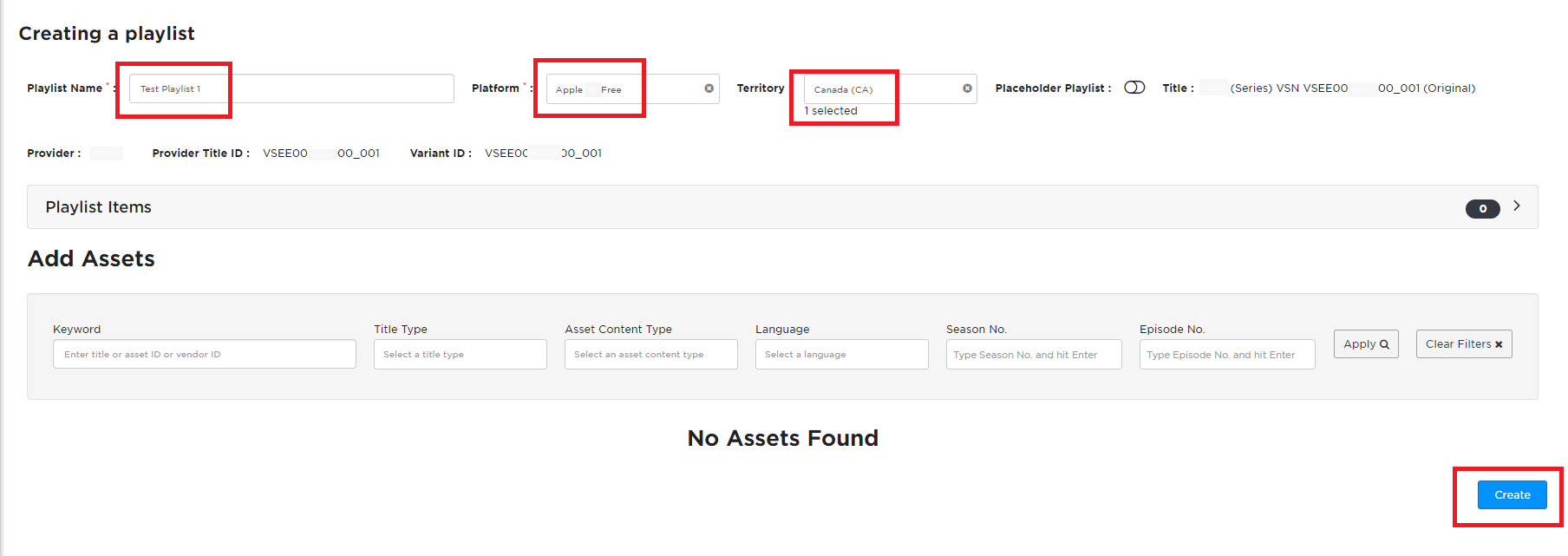Click the Playlist Items count badge
The height and width of the screenshot is (556, 1568).
[1482, 208]
